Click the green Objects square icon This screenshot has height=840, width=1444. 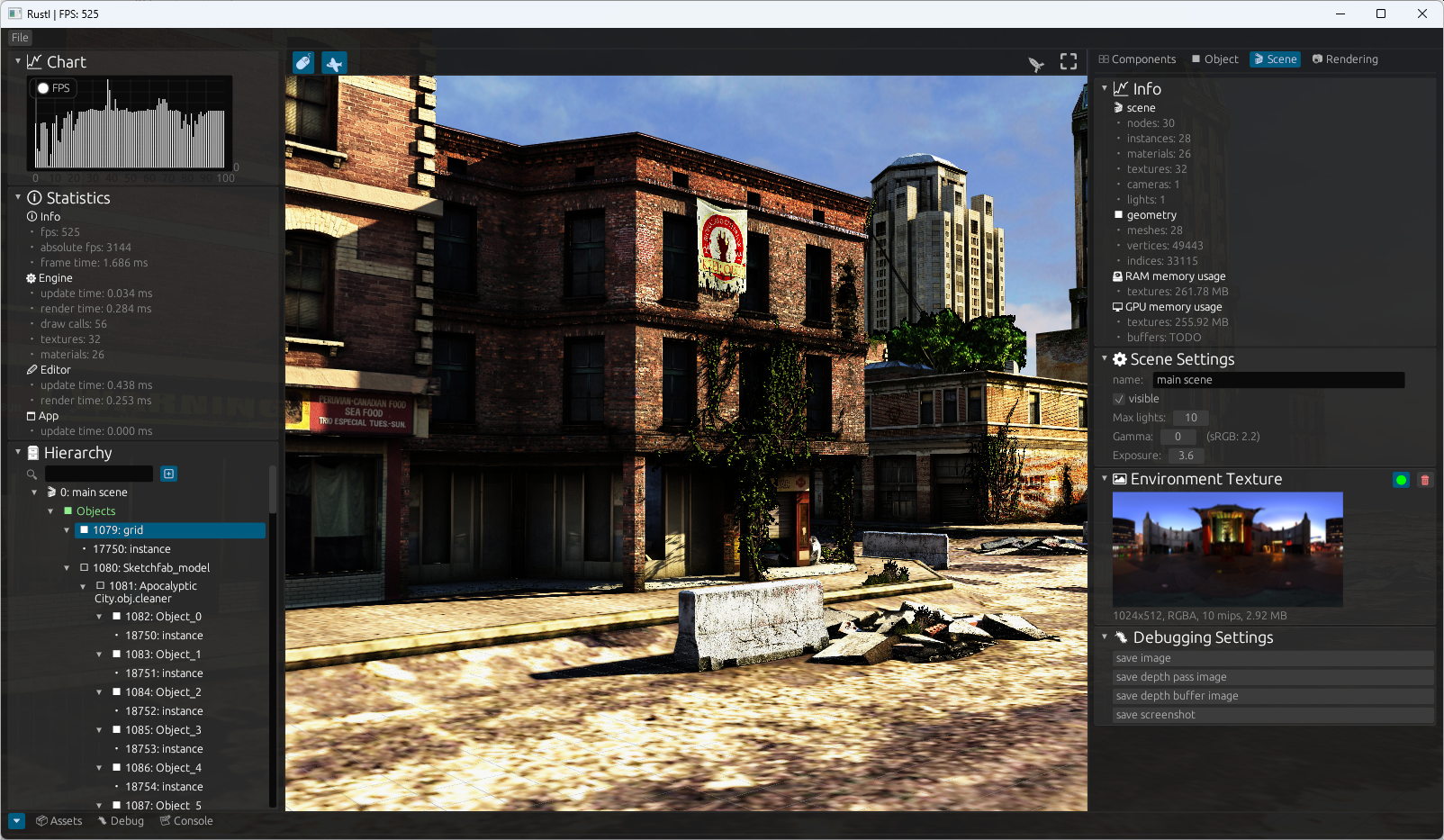tap(68, 511)
